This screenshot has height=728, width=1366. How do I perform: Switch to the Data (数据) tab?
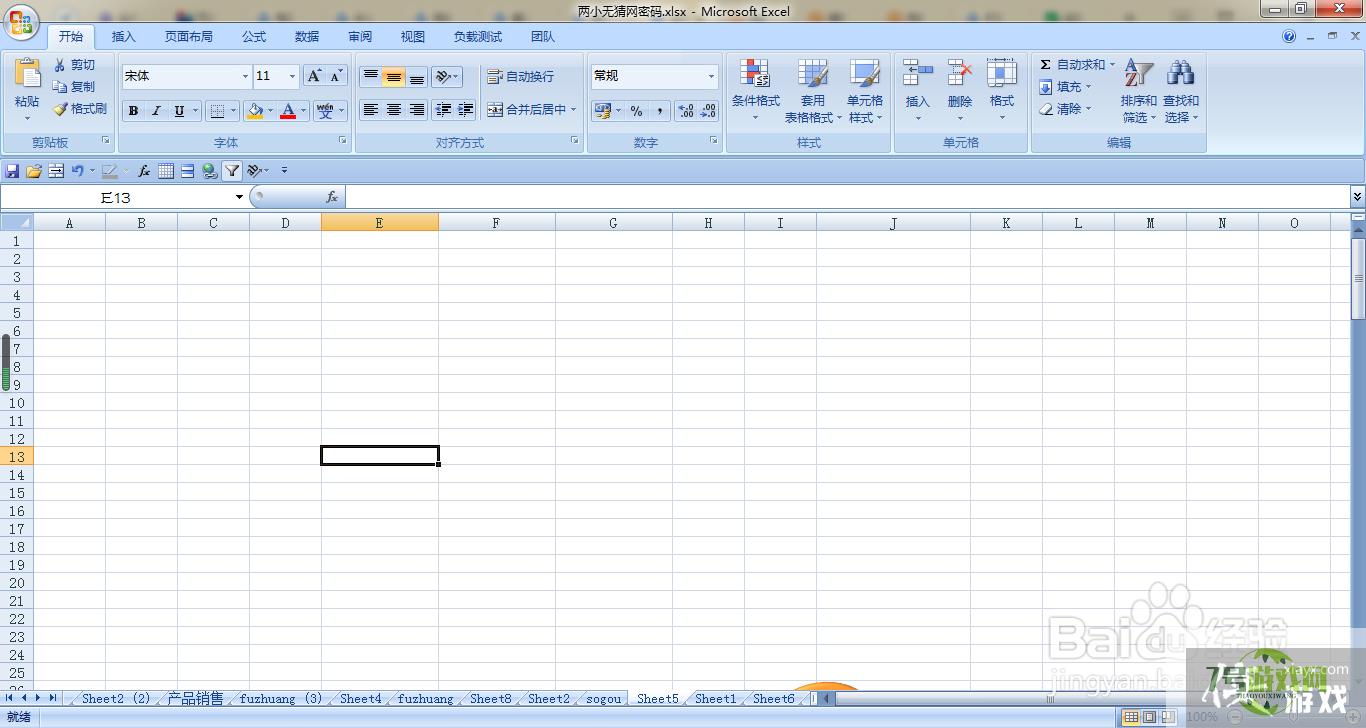307,36
